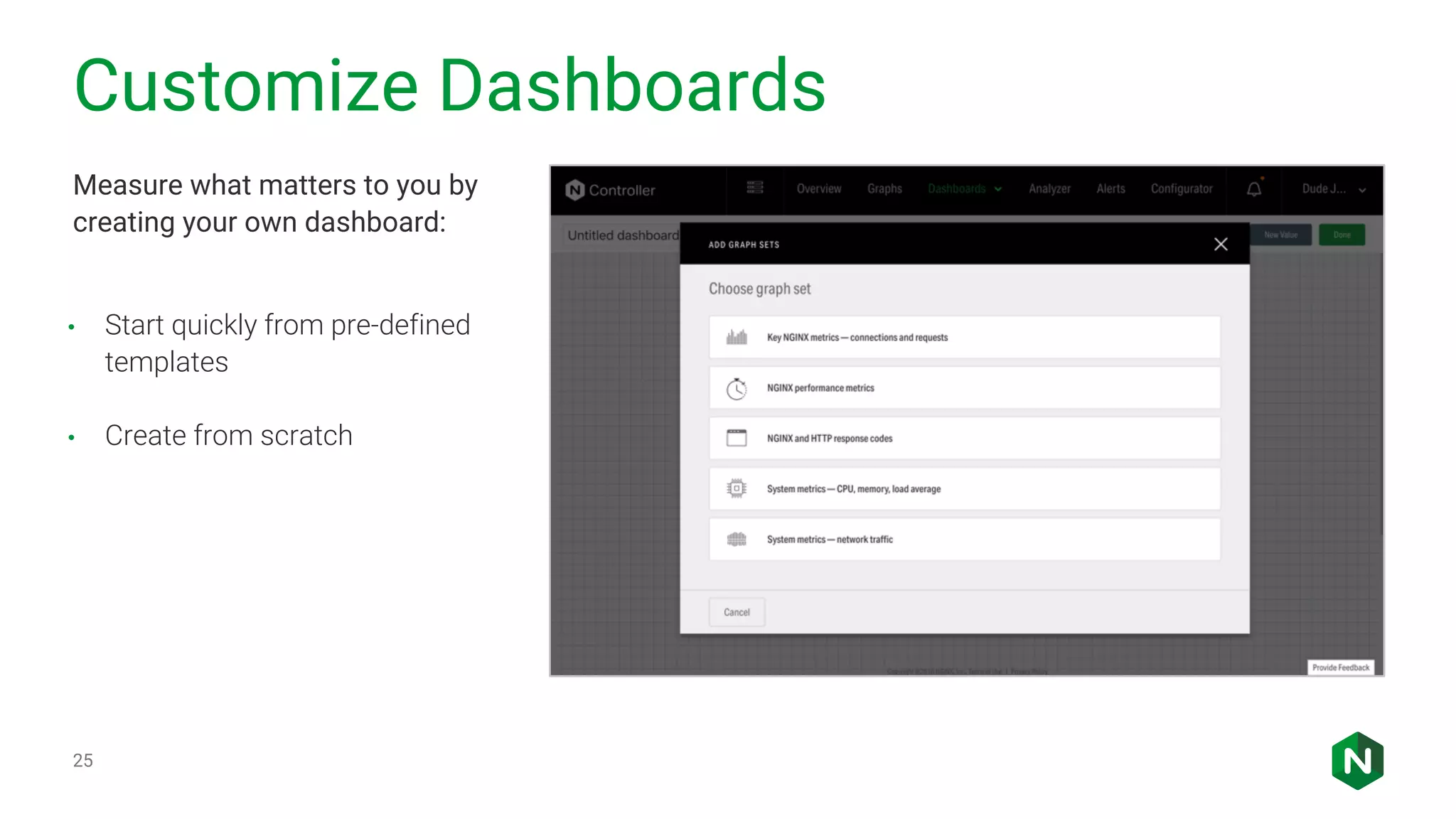
Task: Click the green NGINX hexagon logo on slide
Action: coord(1357,761)
